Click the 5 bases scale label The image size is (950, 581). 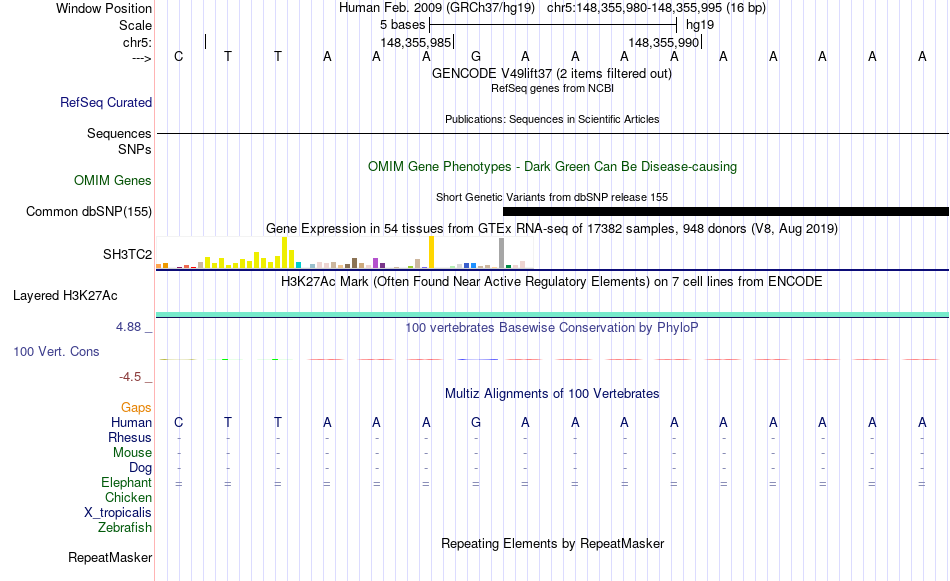click(x=403, y=25)
